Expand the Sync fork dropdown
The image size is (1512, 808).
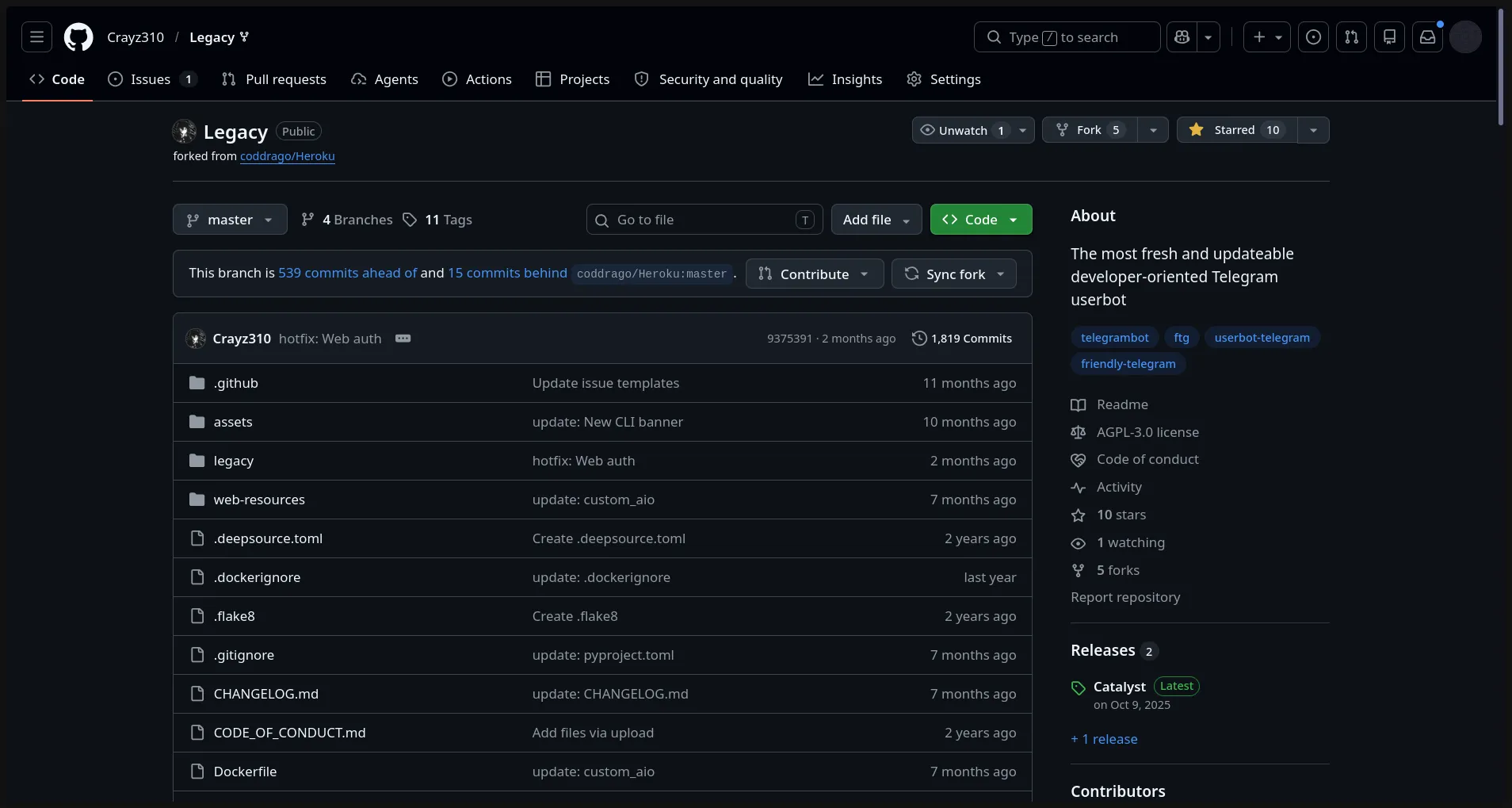pos(954,274)
